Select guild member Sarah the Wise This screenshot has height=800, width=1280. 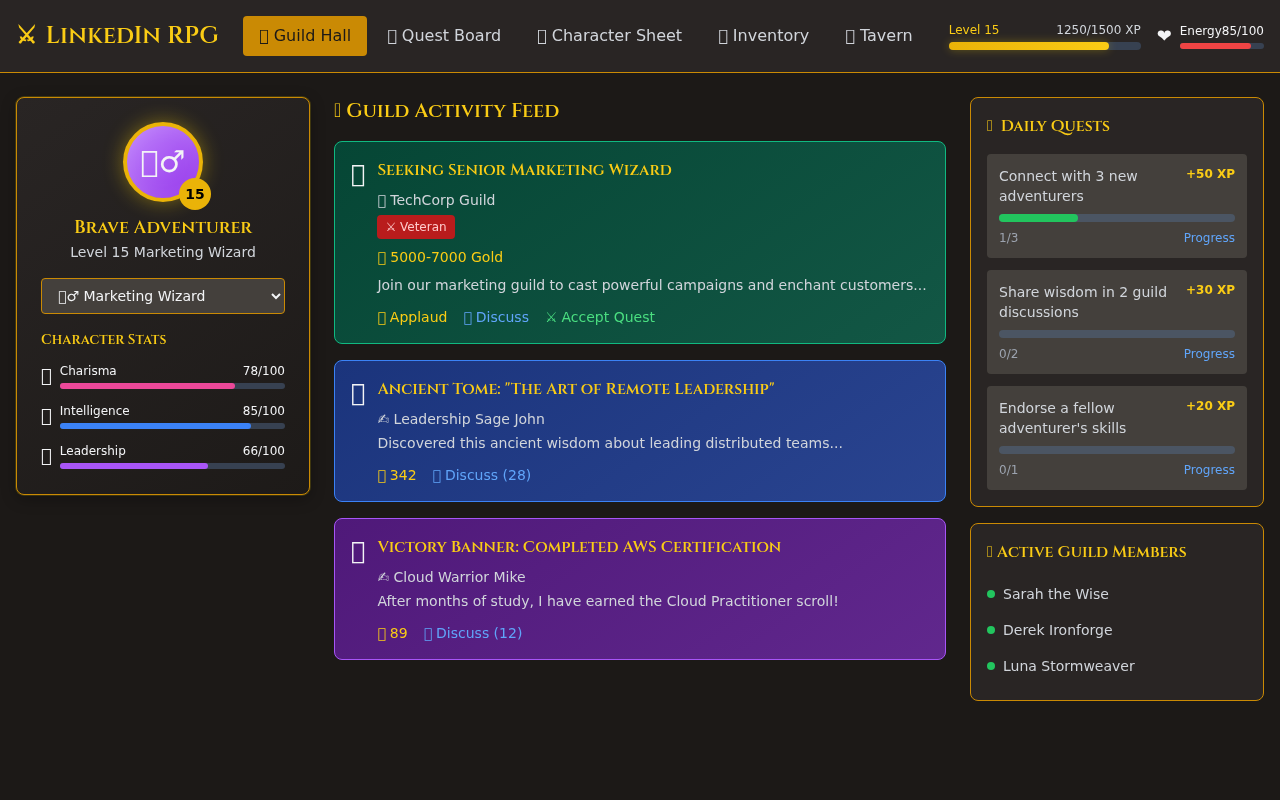(1055, 594)
